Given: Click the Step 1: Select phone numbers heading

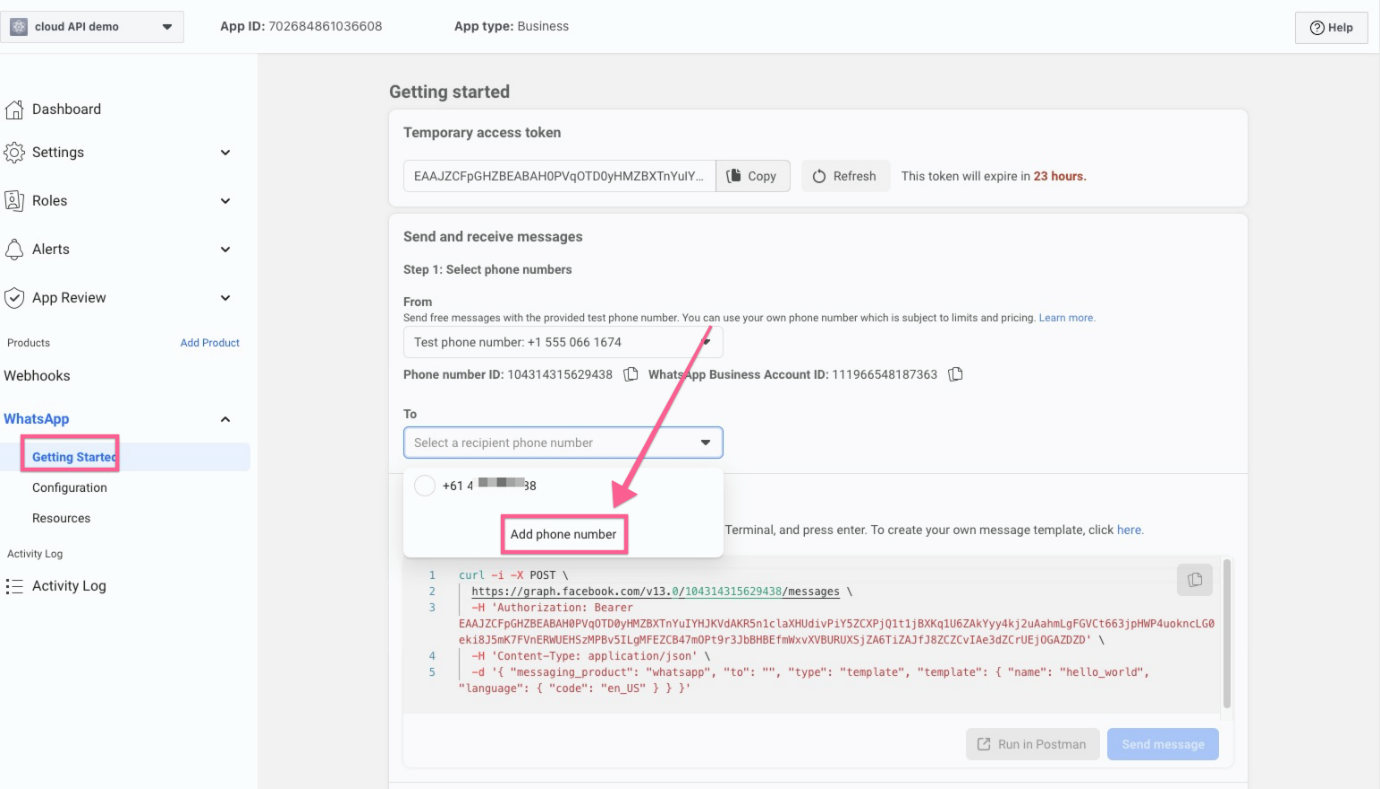Looking at the screenshot, I should click(x=487, y=270).
